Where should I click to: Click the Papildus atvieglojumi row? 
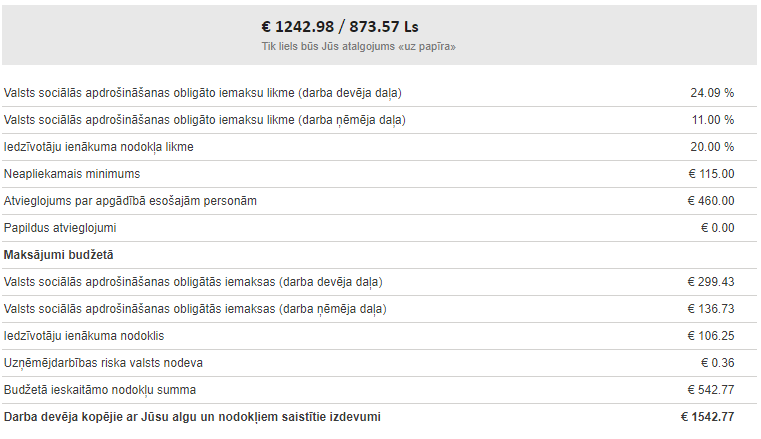(380, 228)
